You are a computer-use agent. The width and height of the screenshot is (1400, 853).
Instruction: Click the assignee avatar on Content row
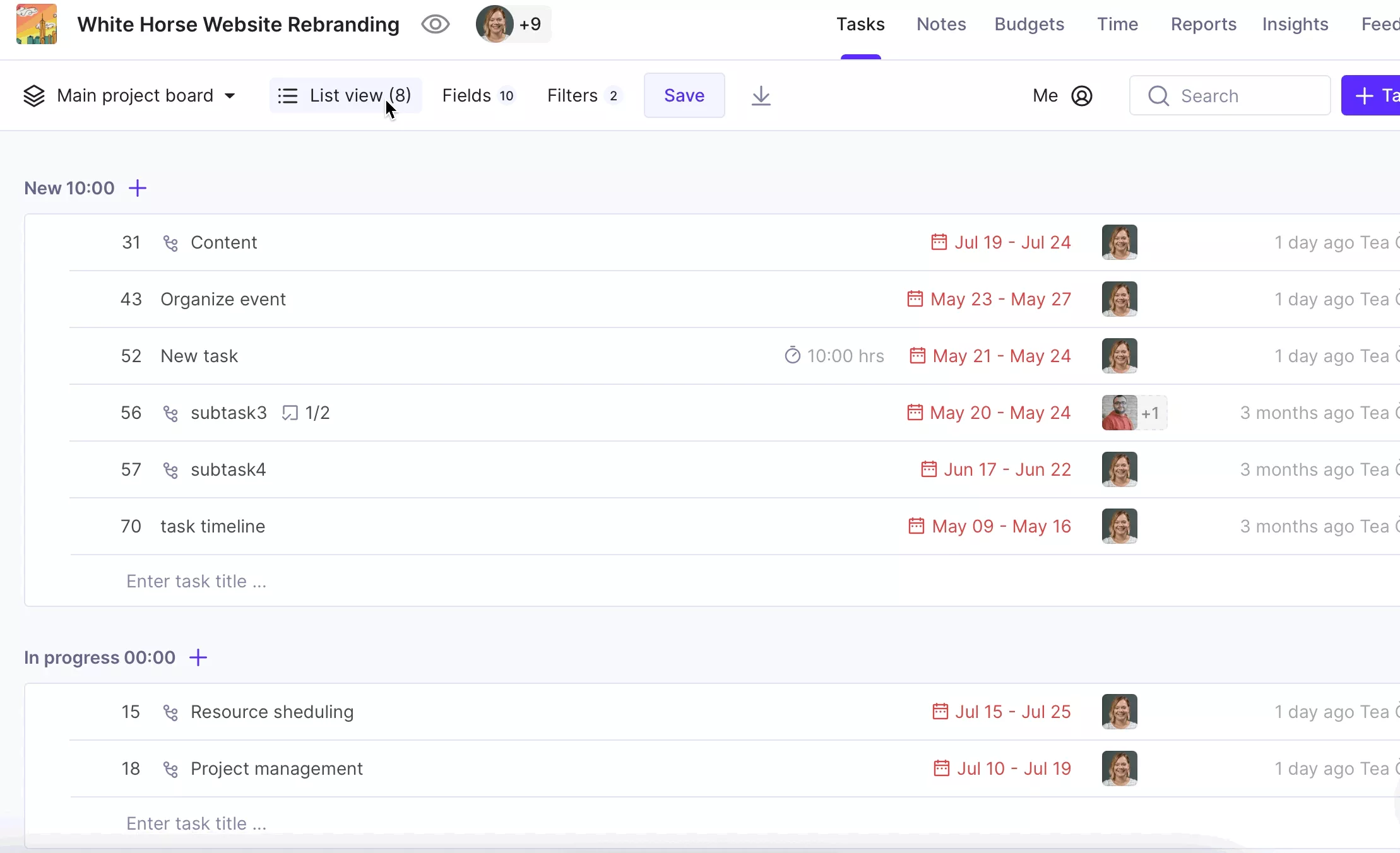(x=1119, y=242)
